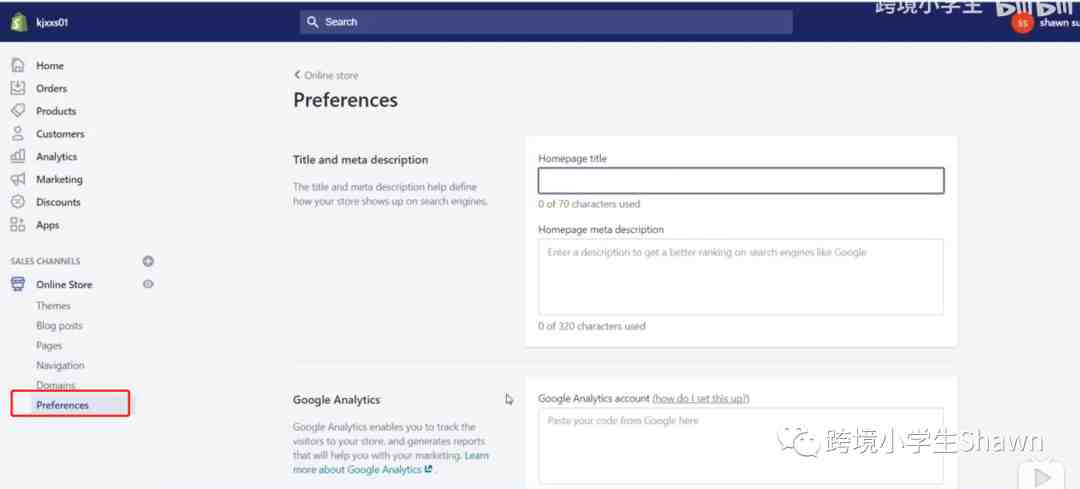
Task: Select Navigation in sidebar
Action: coord(60,366)
